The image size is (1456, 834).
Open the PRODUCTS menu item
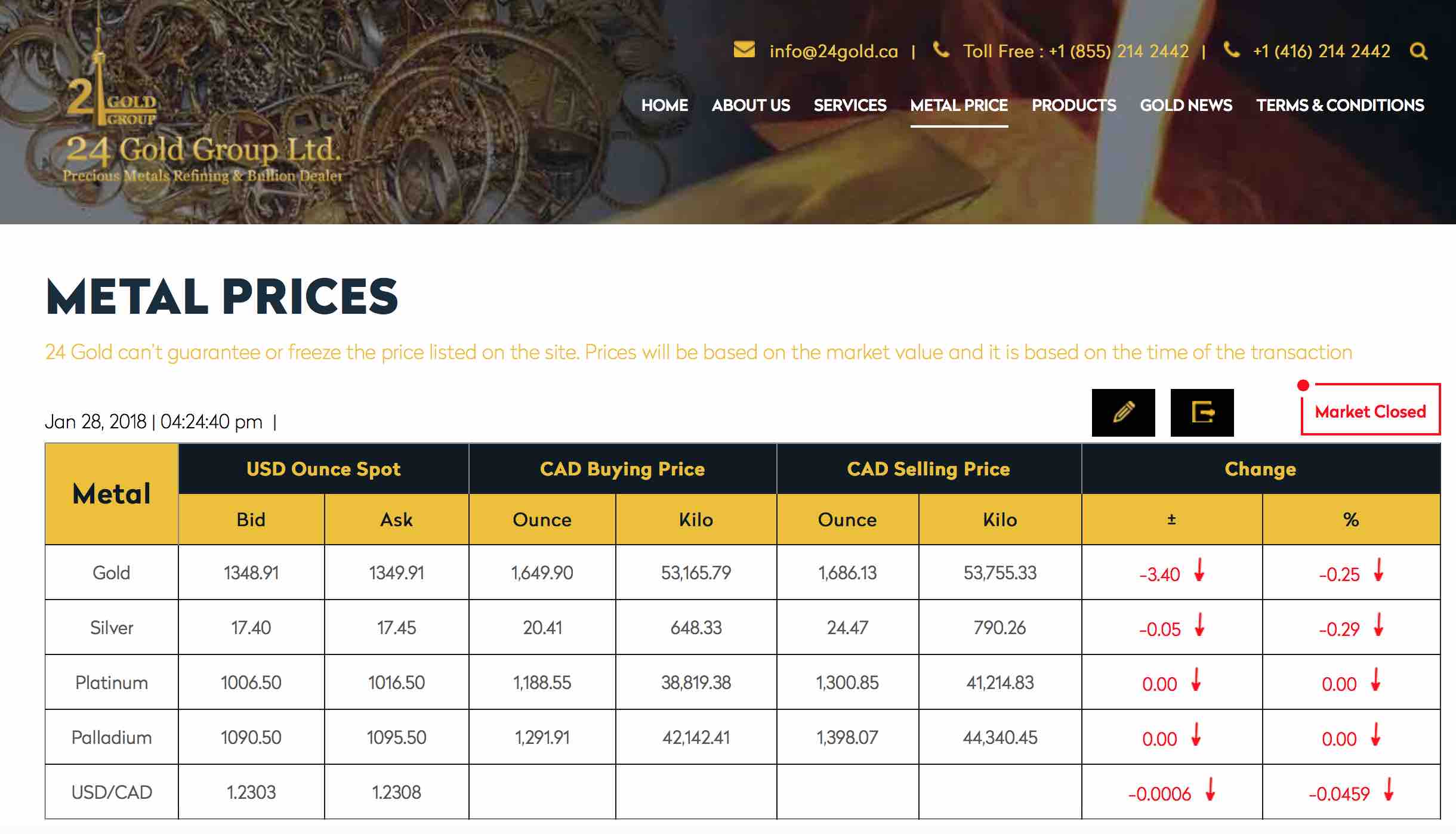[1074, 106]
